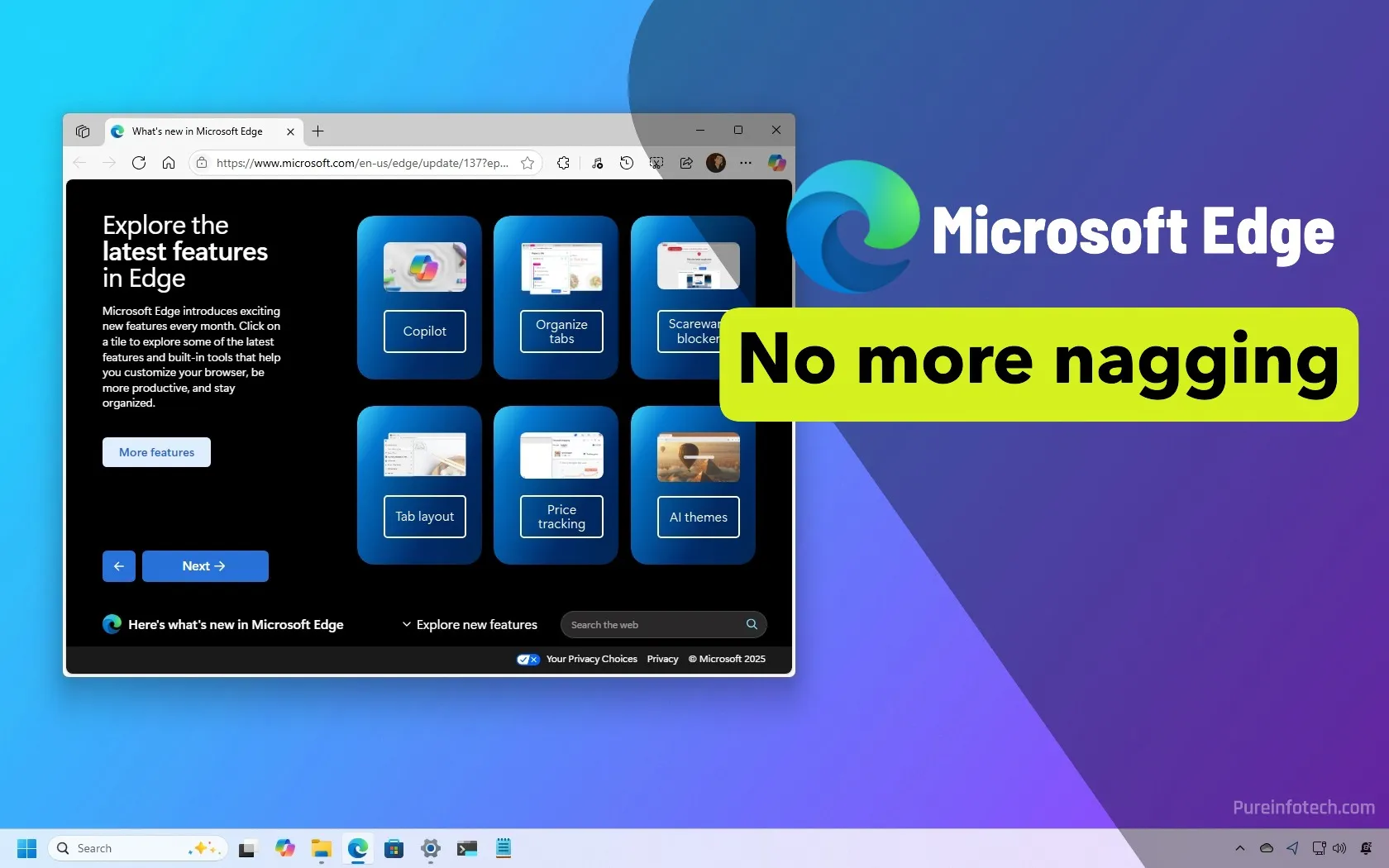The width and height of the screenshot is (1389, 868).
Task: Open Task View on the taskbar
Action: pos(247,849)
